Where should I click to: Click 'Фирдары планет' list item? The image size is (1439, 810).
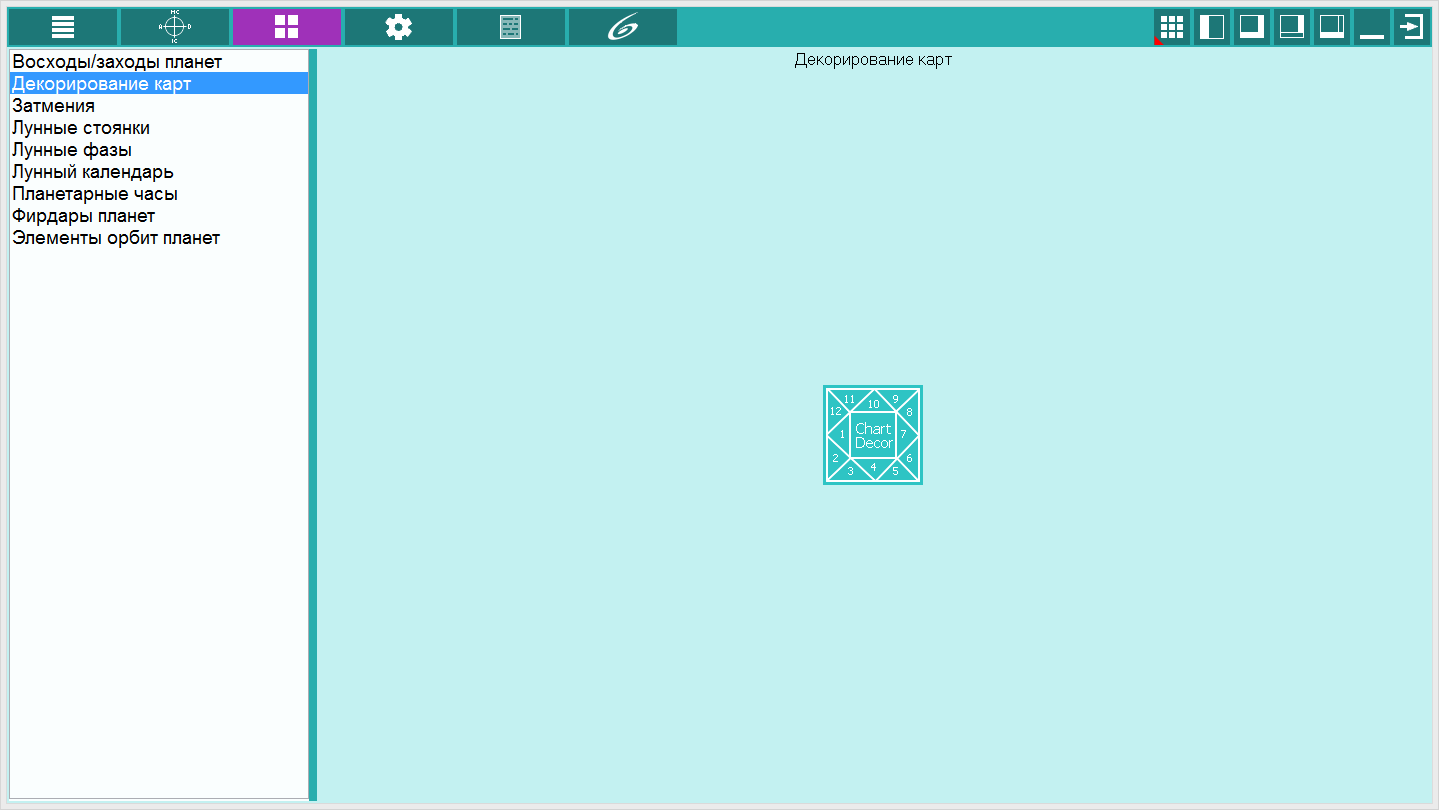coord(84,216)
